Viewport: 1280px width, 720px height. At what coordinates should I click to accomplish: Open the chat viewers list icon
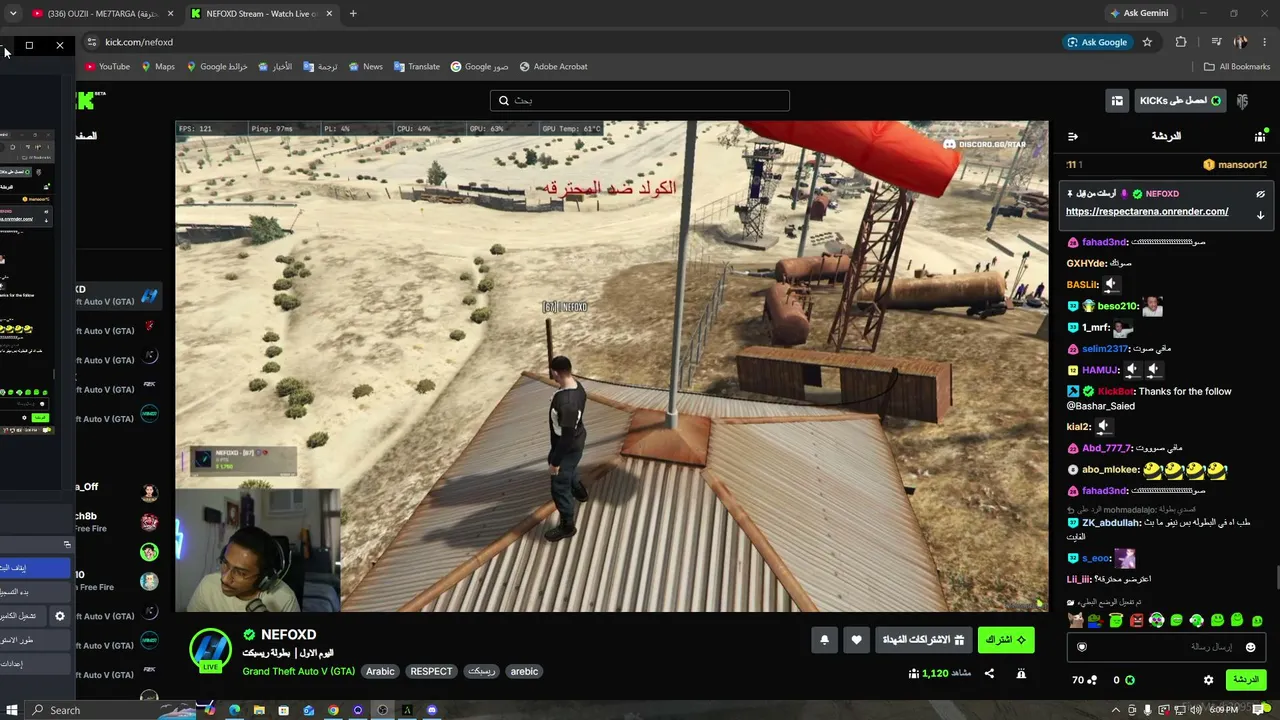(1260, 136)
